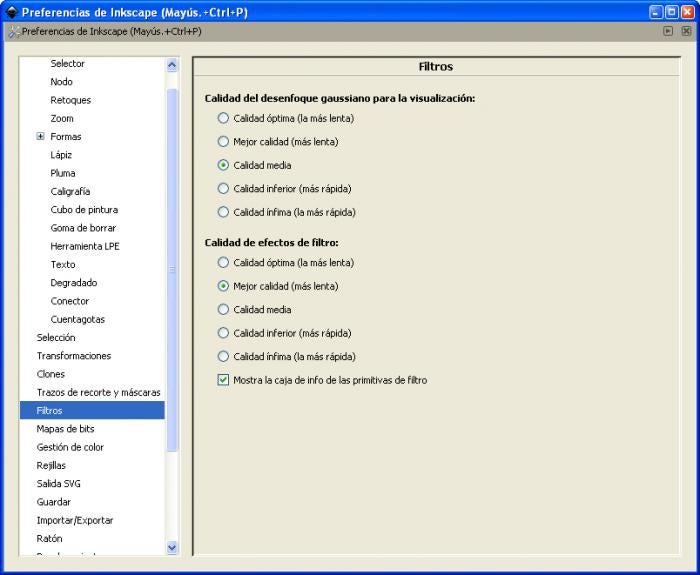Open the Nodo preferences page
This screenshot has height=575, width=700.
coord(62,82)
